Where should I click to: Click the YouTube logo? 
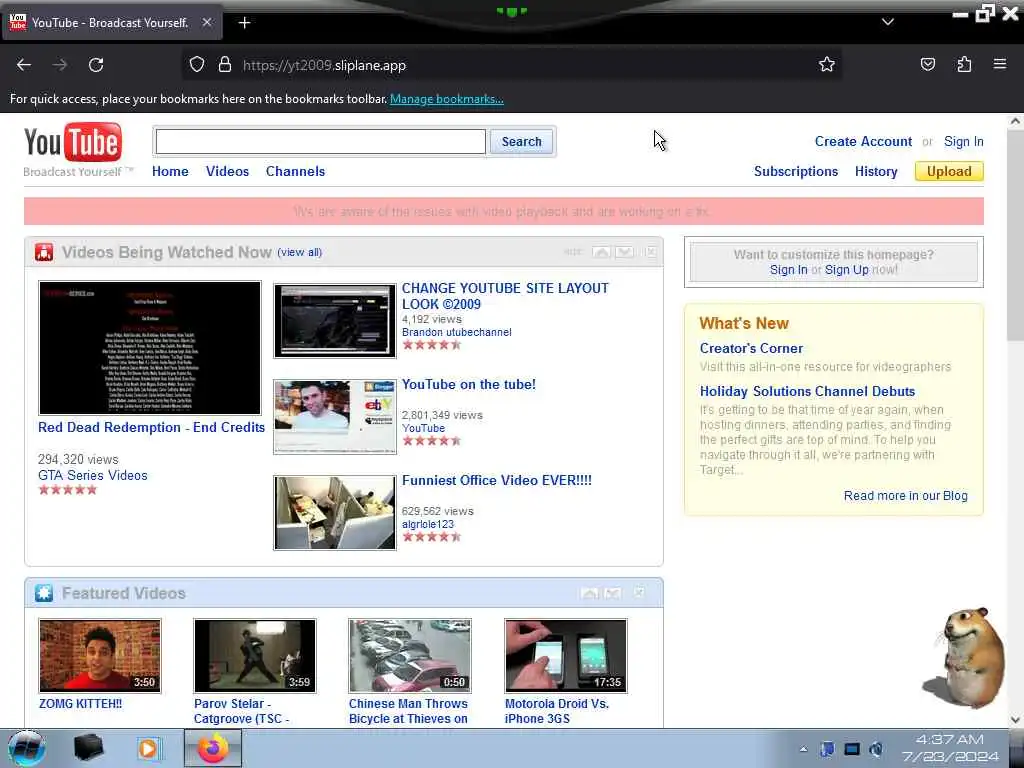(x=72, y=142)
